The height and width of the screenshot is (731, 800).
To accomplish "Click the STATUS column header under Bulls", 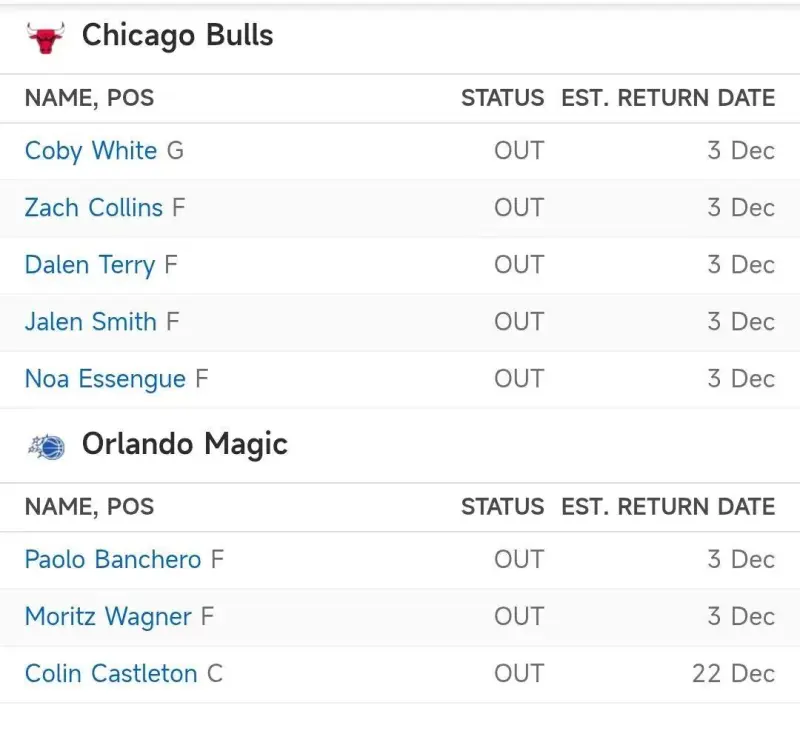I will coord(502,98).
